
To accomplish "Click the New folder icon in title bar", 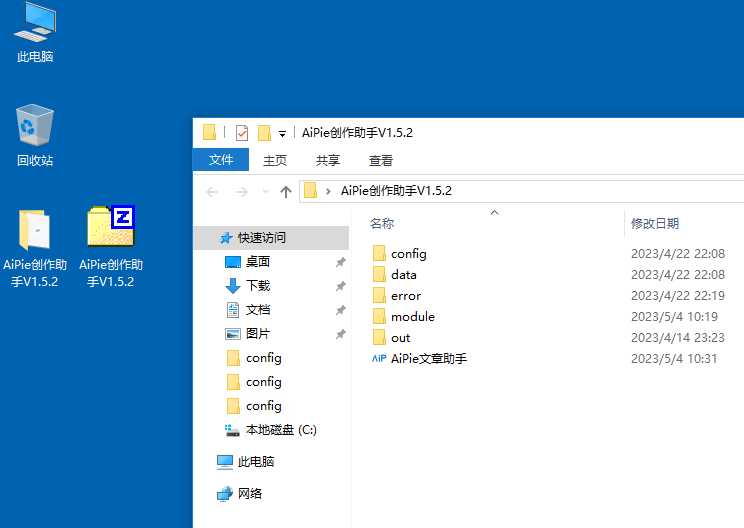I will point(264,133).
